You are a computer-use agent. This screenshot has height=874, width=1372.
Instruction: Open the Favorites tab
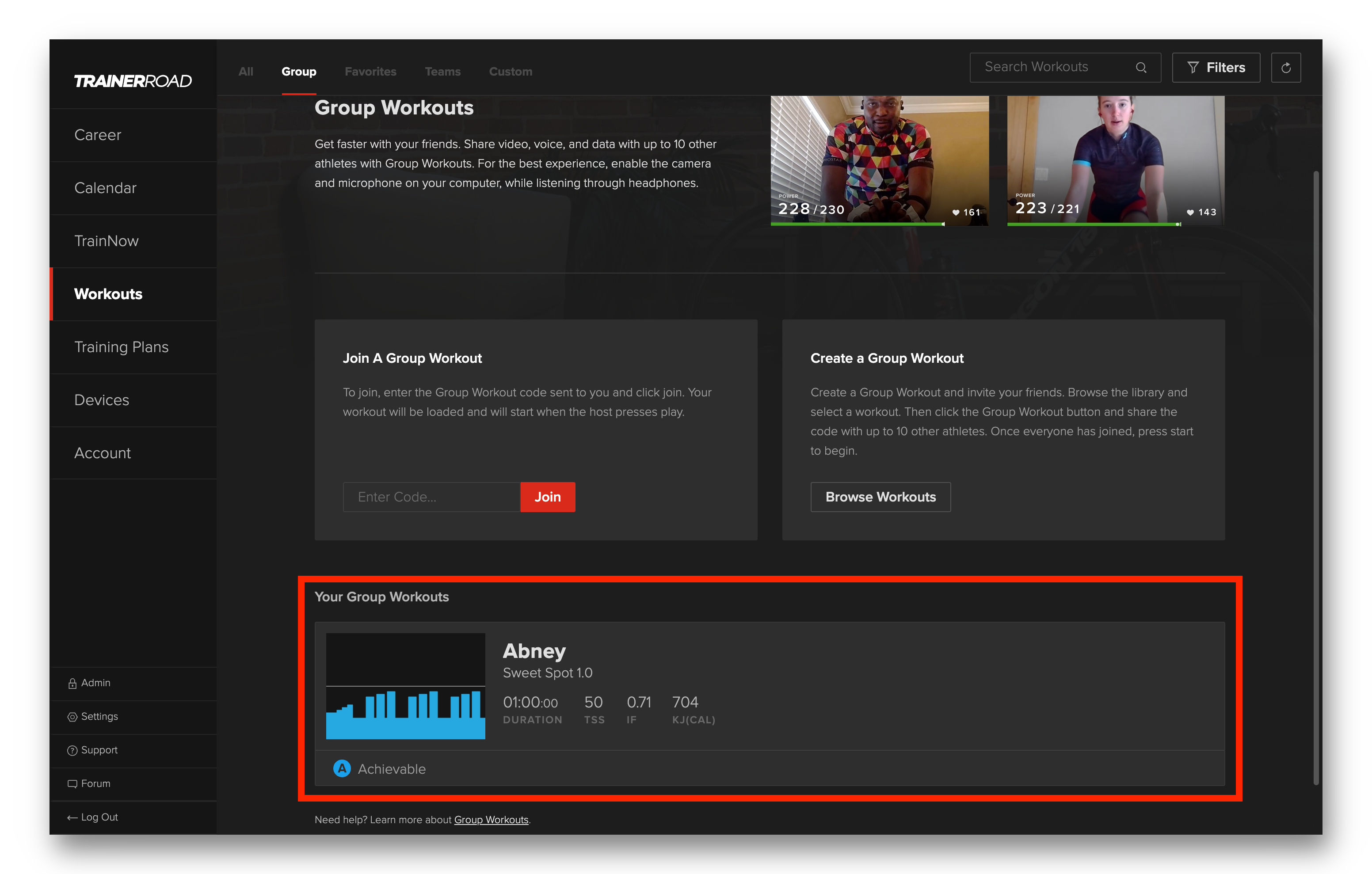coord(370,72)
